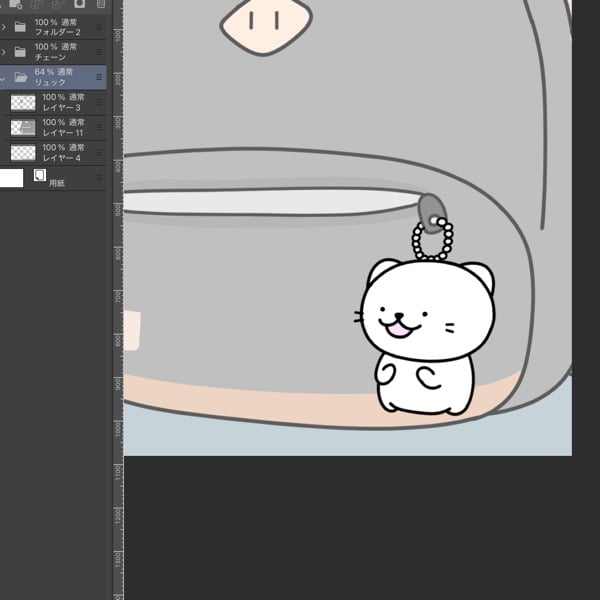The image size is (600, 600).
Task: Click the grip handle on レイヤー 3 row
Action: pyautogui.click(x=99, y=102)
